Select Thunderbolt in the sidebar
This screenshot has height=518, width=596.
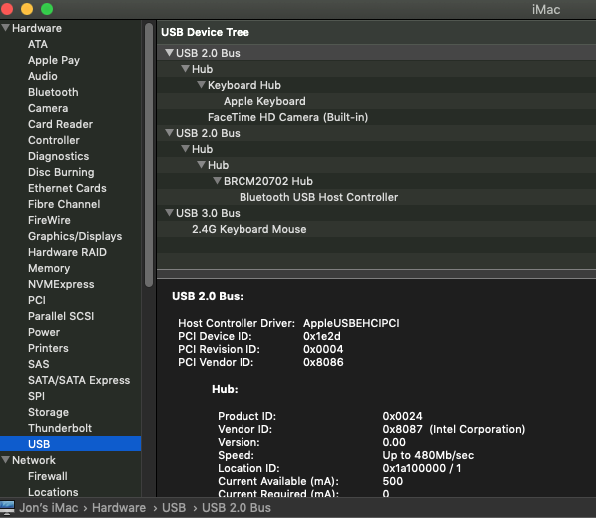[60, 428]
